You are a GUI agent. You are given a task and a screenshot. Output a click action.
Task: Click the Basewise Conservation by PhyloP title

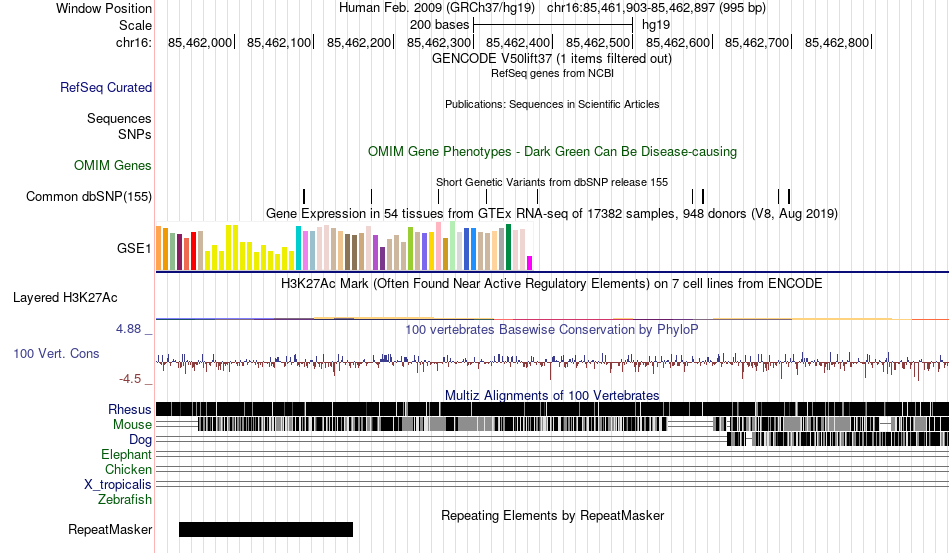tap(552, 329)
